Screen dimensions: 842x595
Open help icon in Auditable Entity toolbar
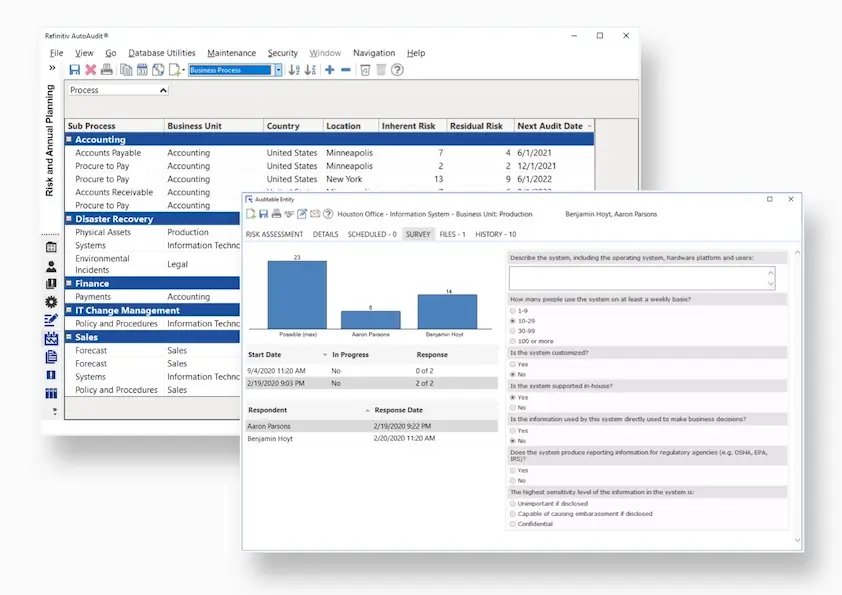tap(328, 214)
